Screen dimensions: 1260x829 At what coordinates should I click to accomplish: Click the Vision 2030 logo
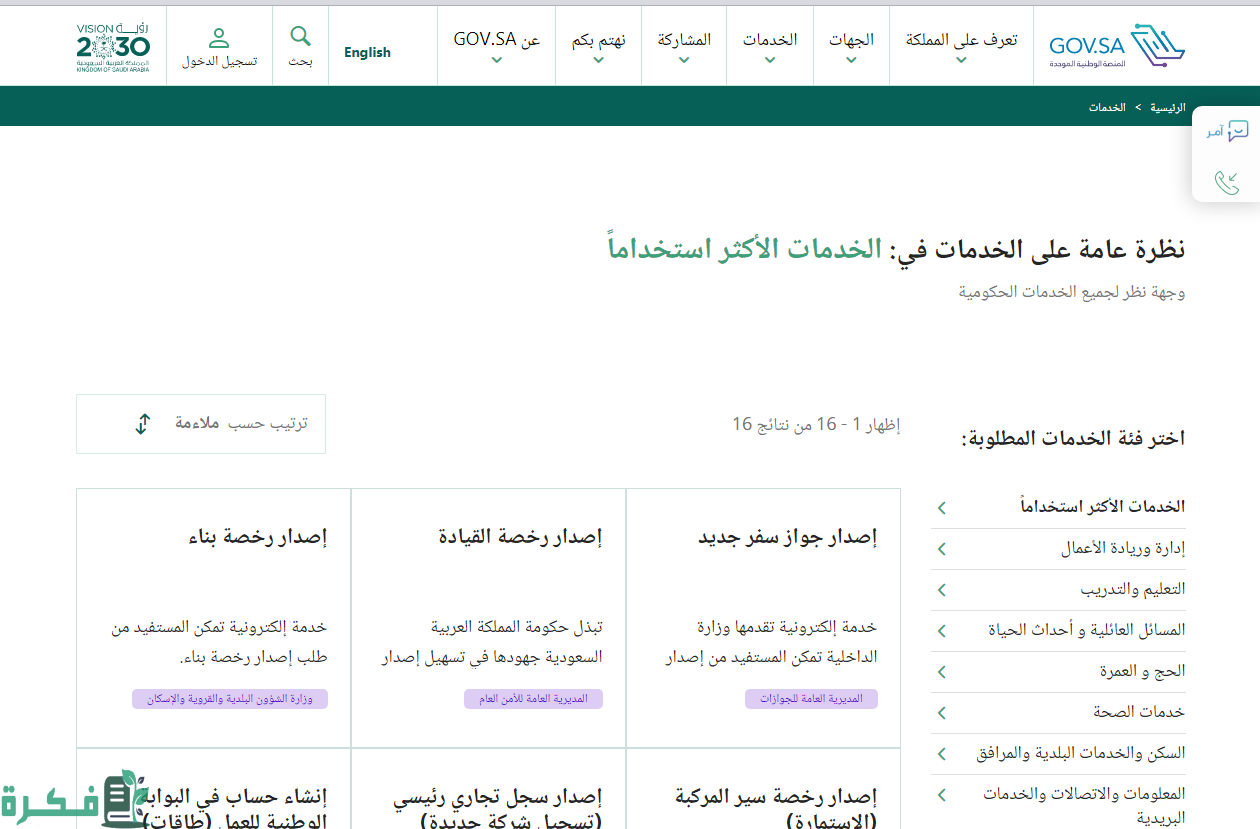point(114,46)
